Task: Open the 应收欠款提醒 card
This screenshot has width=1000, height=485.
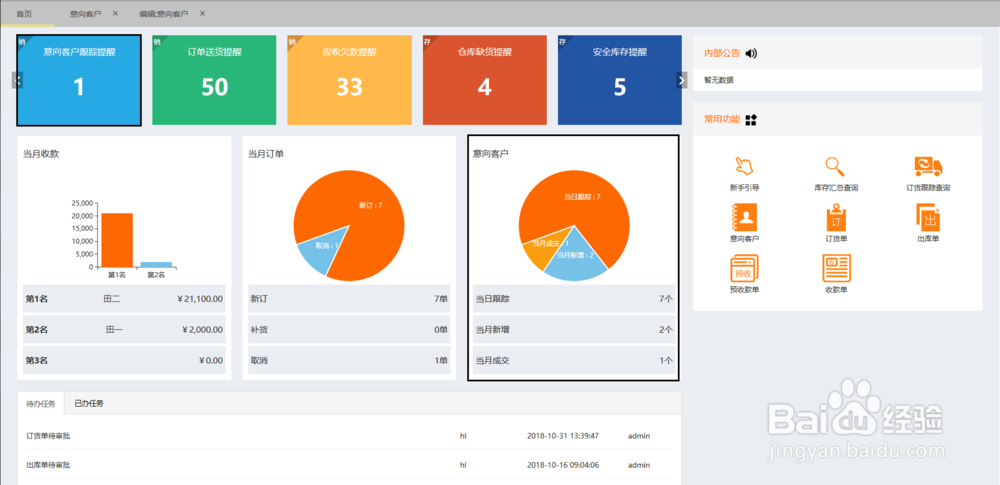Action: (349, 80)
